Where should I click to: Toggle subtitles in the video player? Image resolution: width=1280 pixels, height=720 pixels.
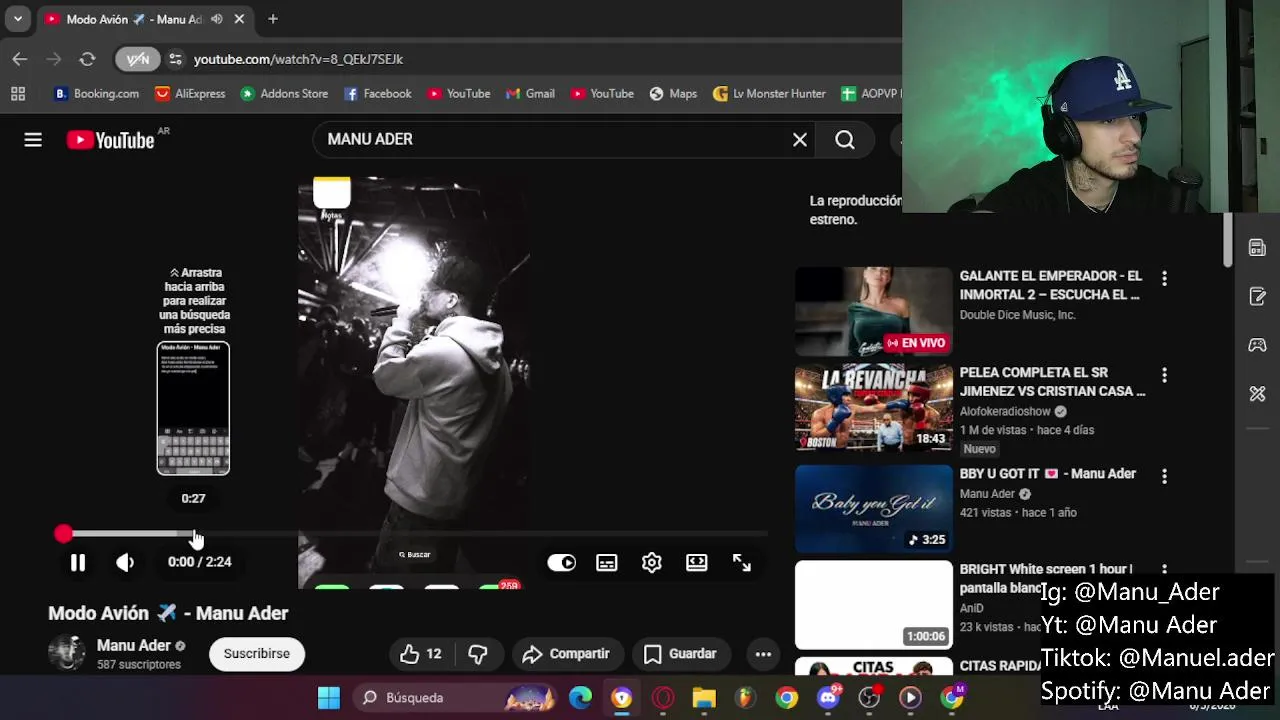click(x=607, y=563)
